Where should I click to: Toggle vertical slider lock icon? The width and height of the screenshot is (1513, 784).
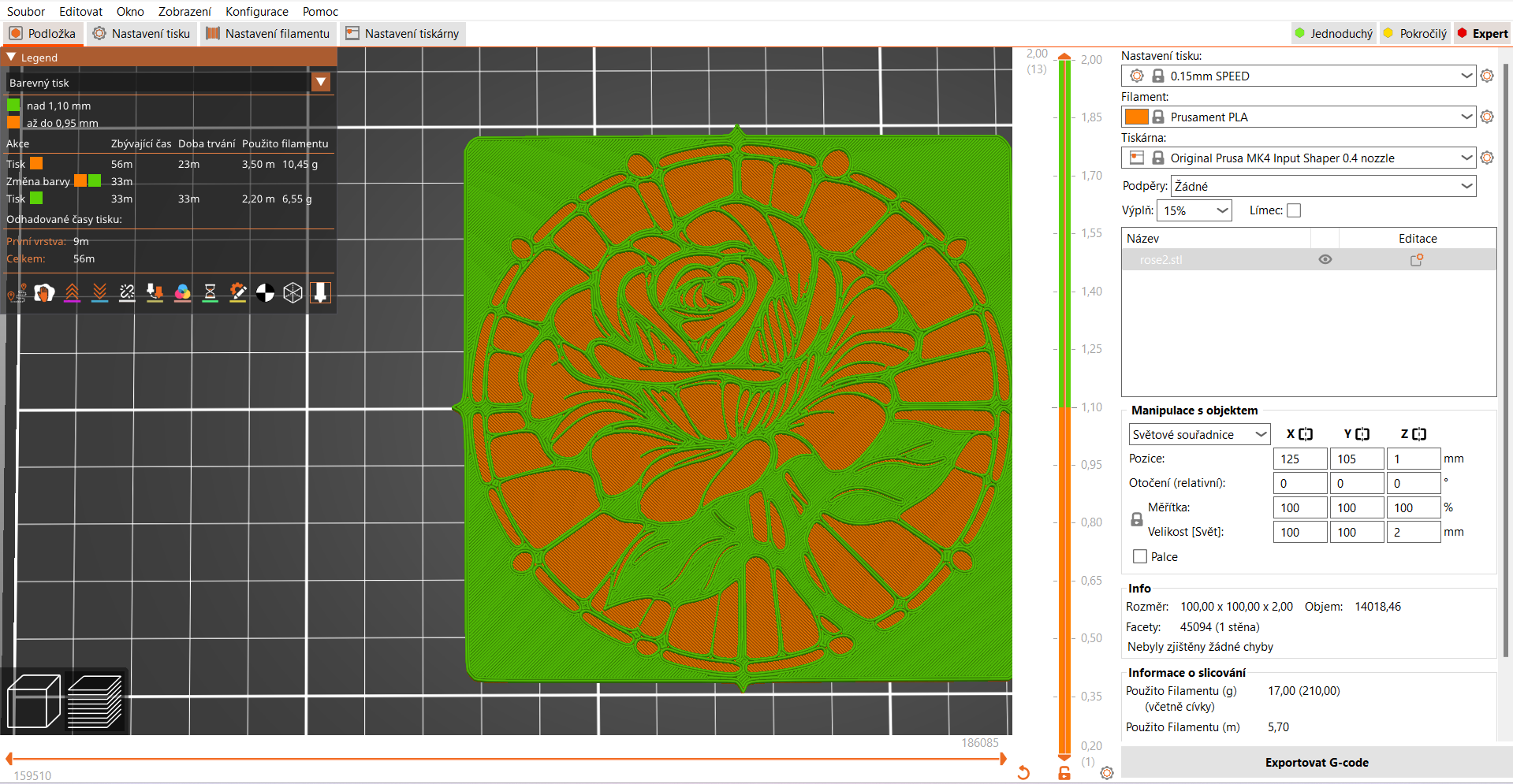click(x=1064, y=773)
